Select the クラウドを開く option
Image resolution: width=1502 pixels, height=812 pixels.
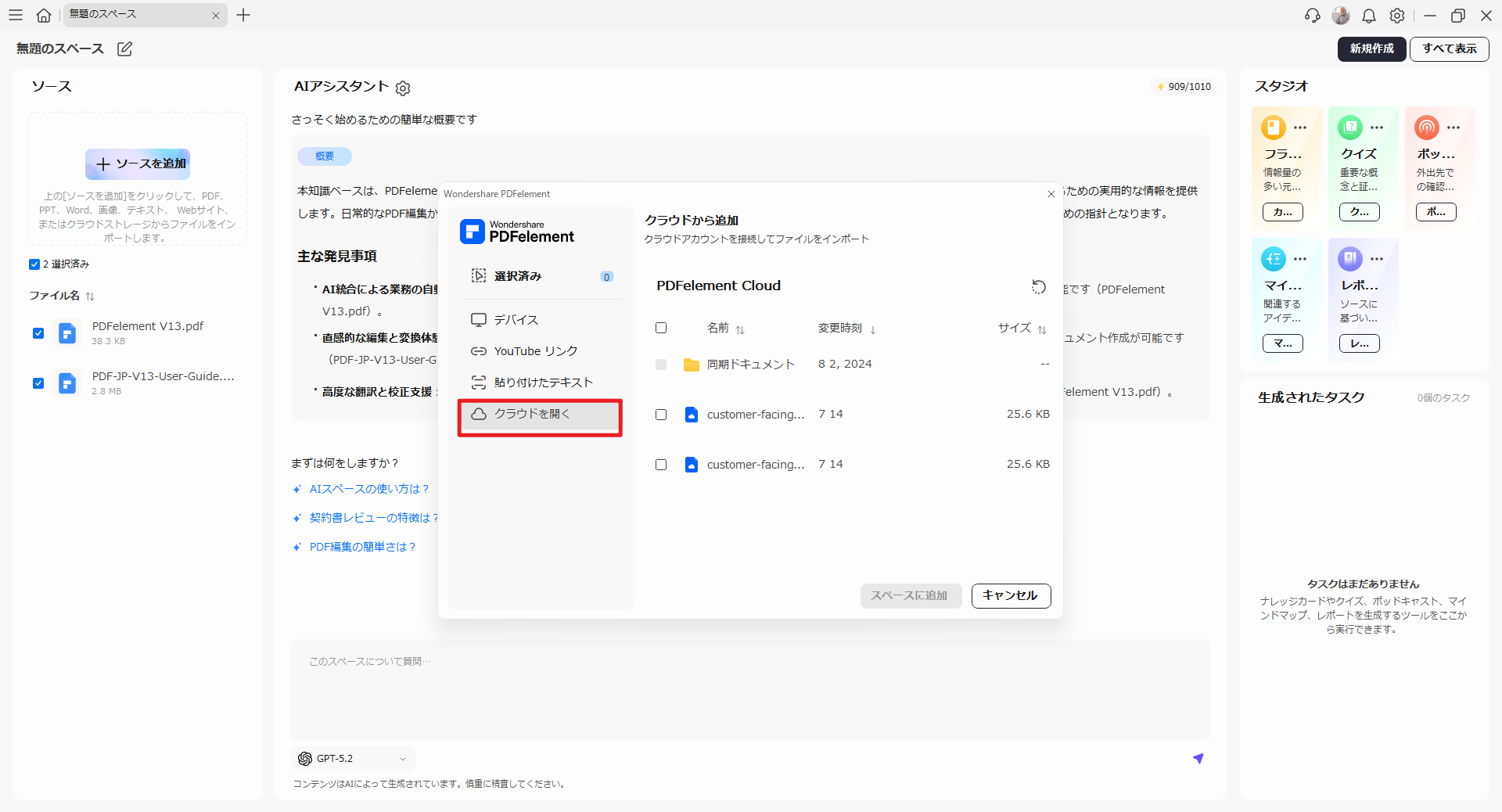tap(540, 415)
